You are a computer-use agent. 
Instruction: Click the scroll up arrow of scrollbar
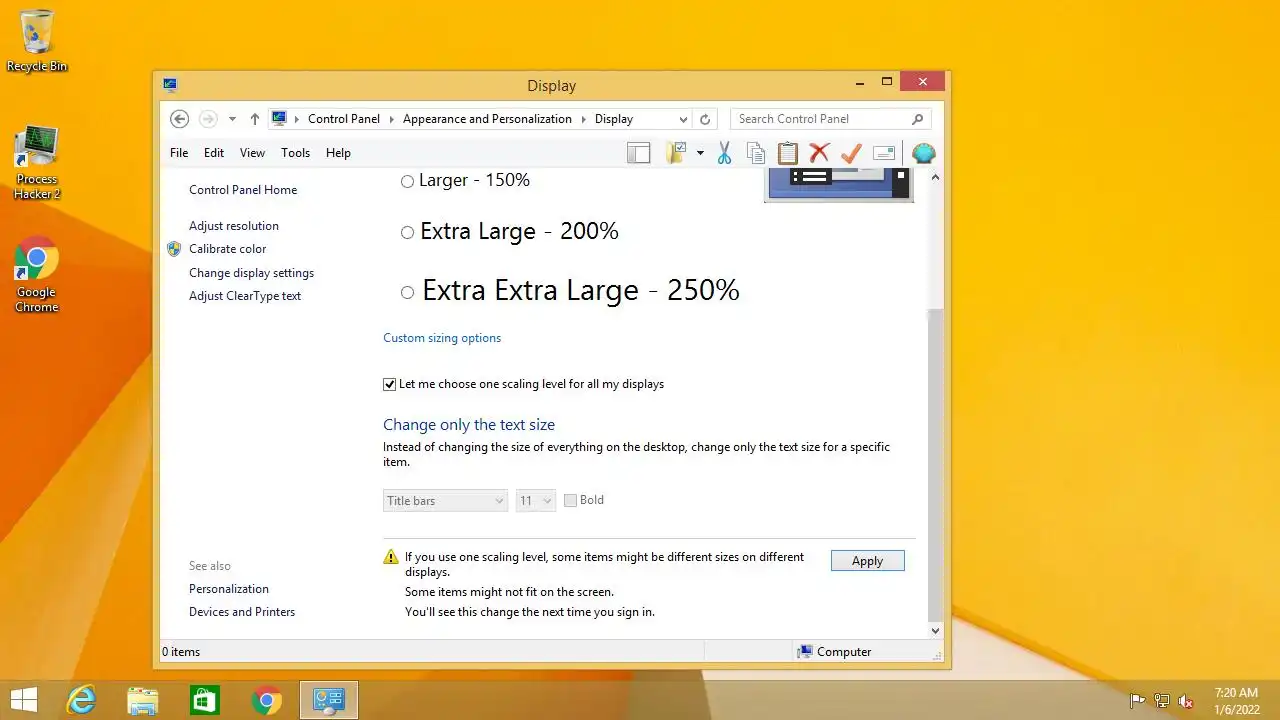[936, 177]
